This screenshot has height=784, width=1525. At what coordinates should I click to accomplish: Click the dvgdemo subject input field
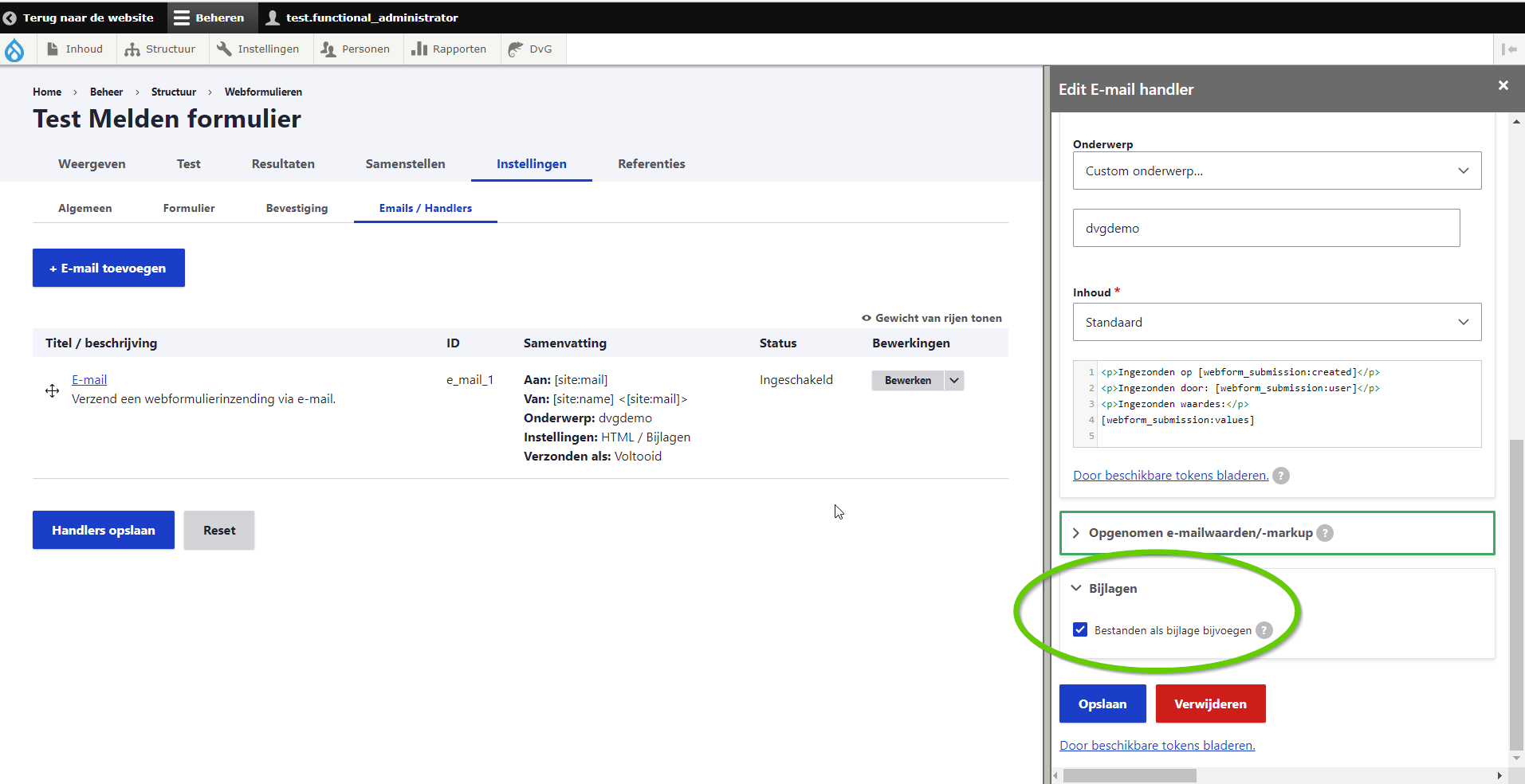tap(1265, 228)
